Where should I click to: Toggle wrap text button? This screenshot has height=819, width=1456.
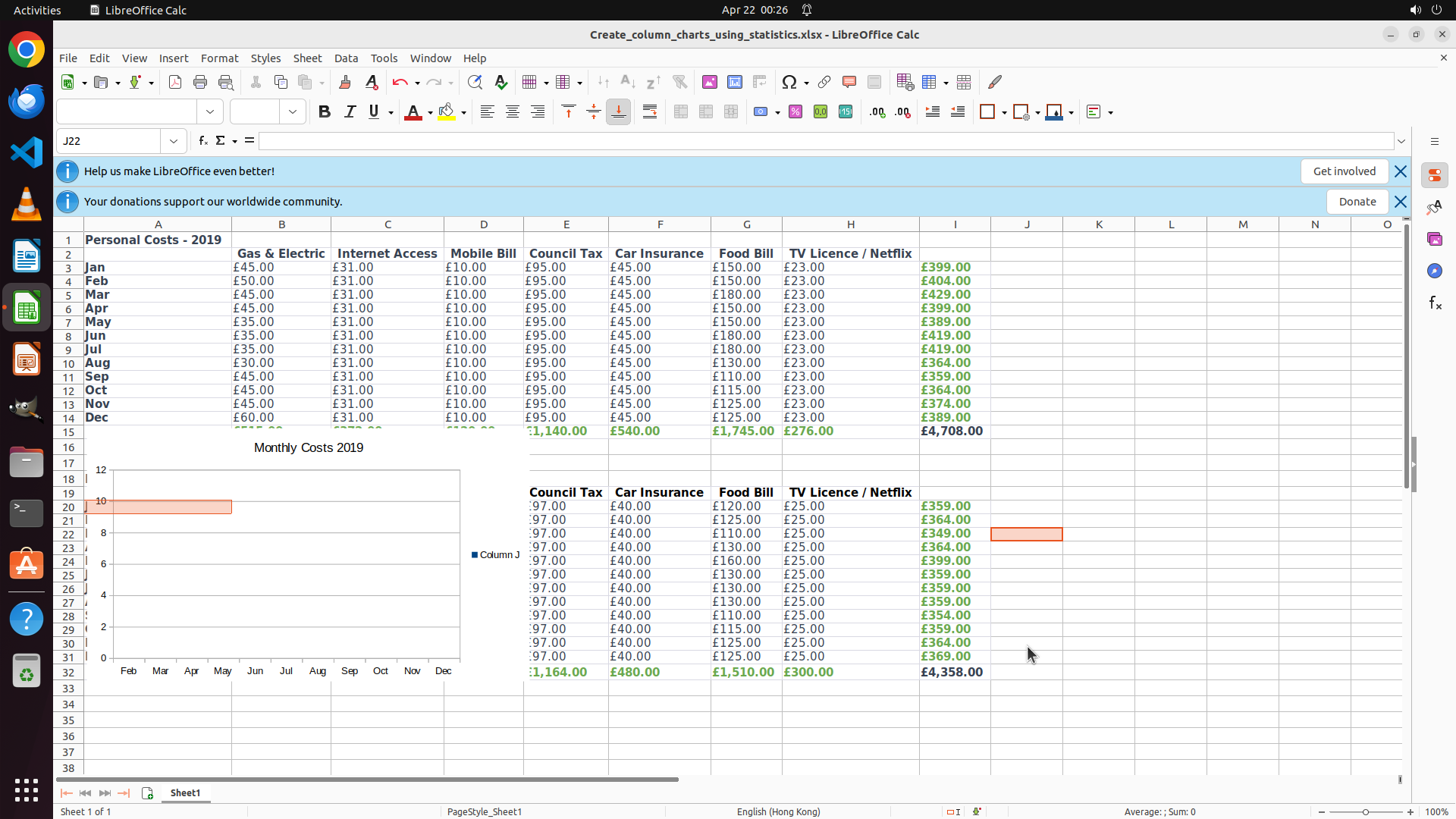[650, 112]
